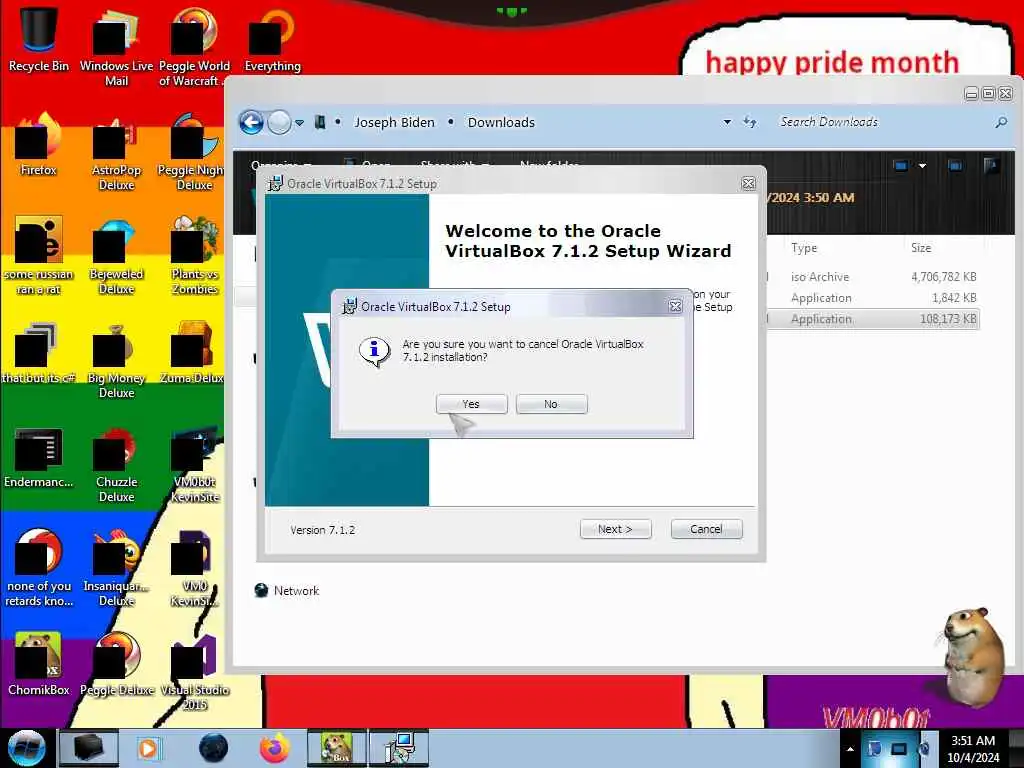Screen dimensions: 1024x768
Task: Select Downloads breadcrumb in address bar
Action: 501,122
